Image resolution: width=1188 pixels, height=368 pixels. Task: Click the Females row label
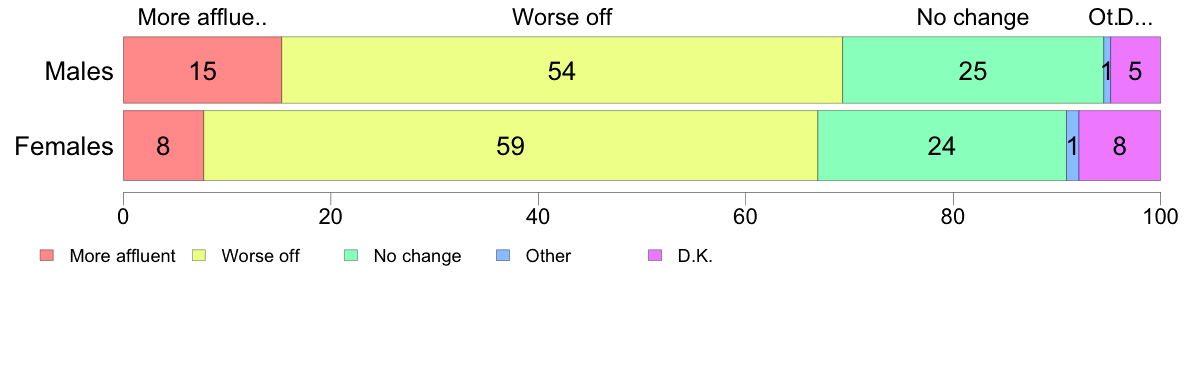tap(64, 146)
